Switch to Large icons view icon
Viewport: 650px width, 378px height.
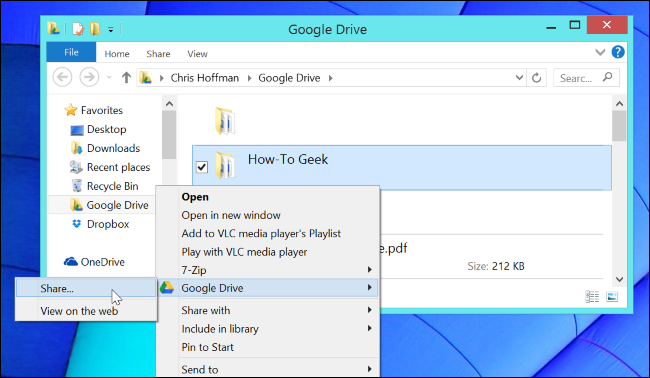point(612,296)
